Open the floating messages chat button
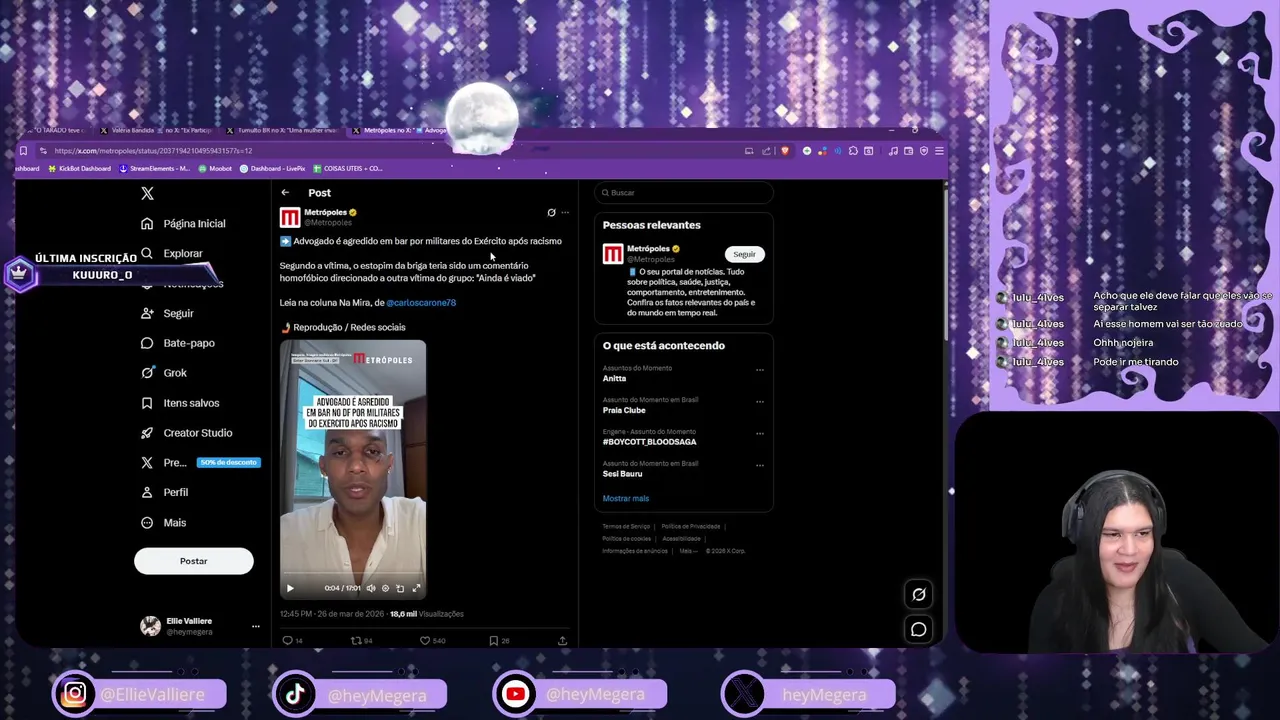Image resolution: width=1280 pixels, height=720 pixels. (x=919, y=629)
